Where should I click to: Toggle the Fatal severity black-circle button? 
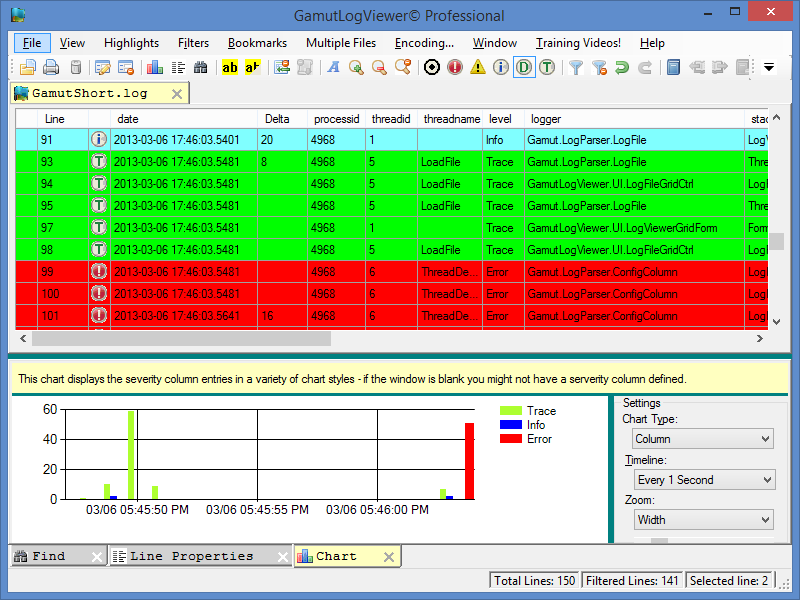(432, 67)
